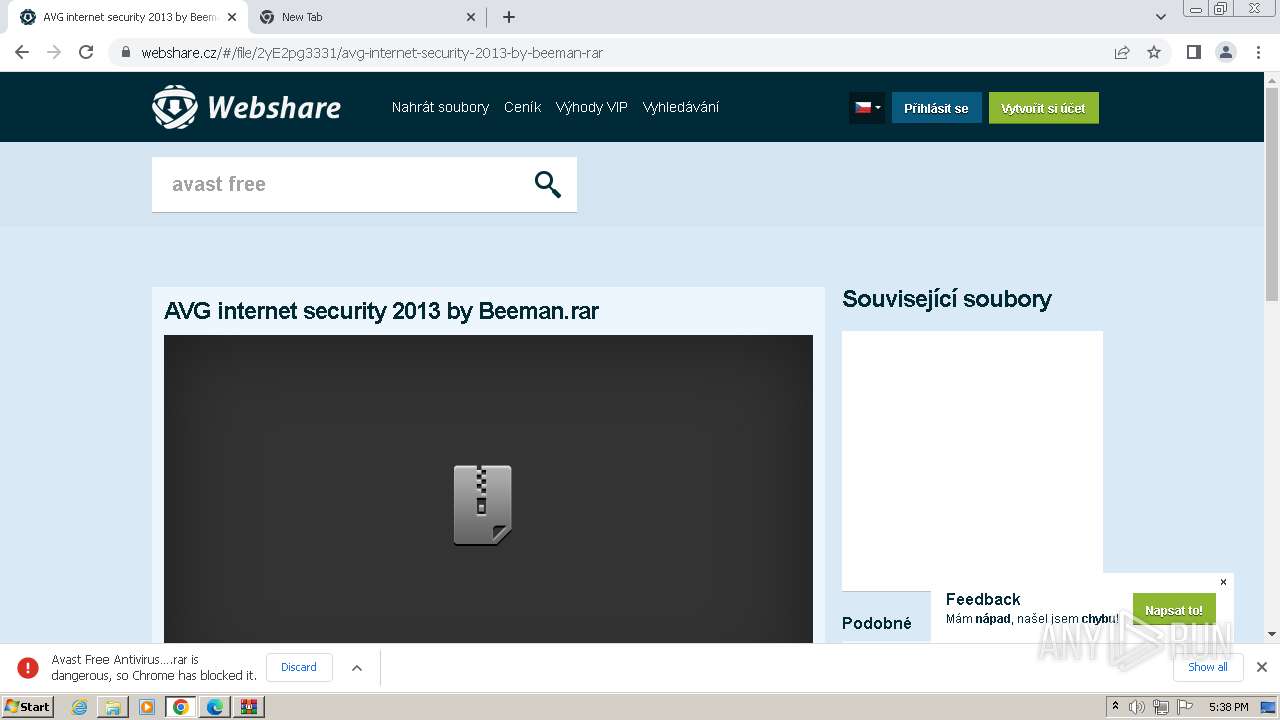Close the downloads bar
The height and width of the screenshot is (720, 1280).
[1262, 667]
